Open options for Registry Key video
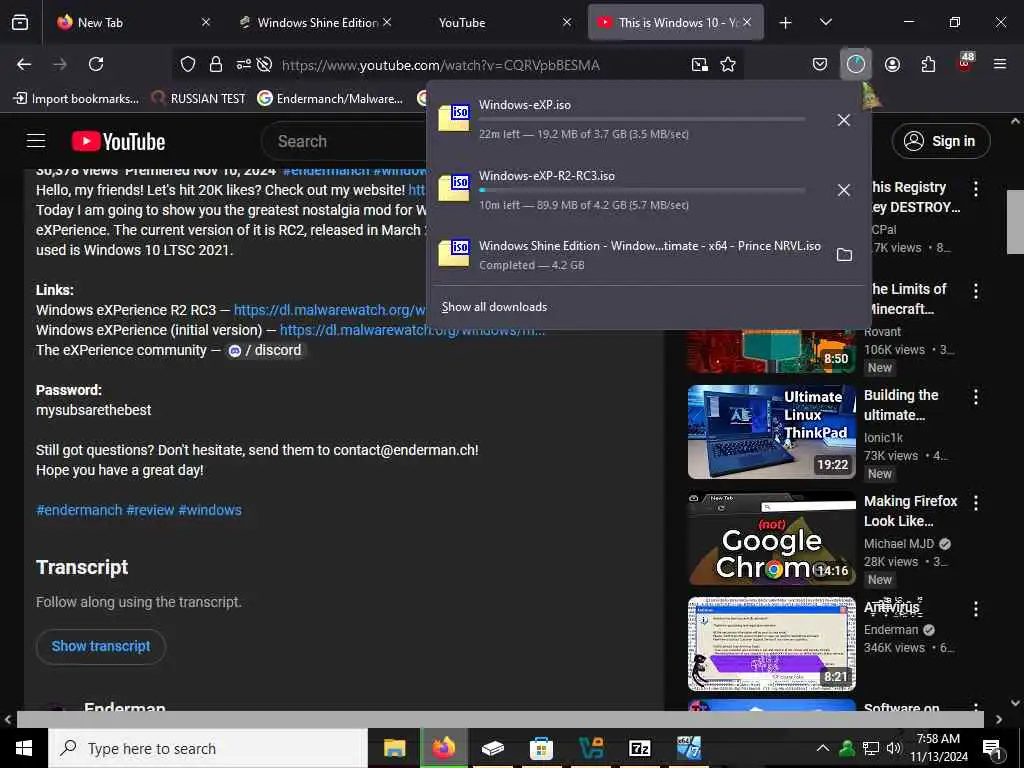 (x=976, y=189)
